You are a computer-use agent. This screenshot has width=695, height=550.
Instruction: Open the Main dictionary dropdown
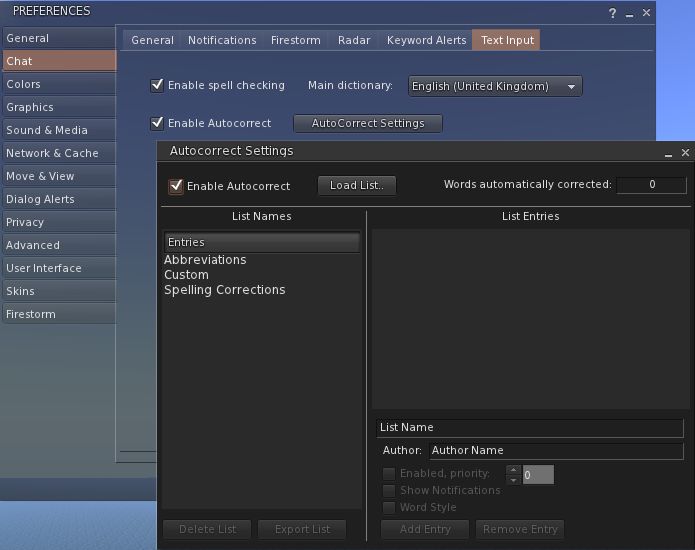point(495,87)
